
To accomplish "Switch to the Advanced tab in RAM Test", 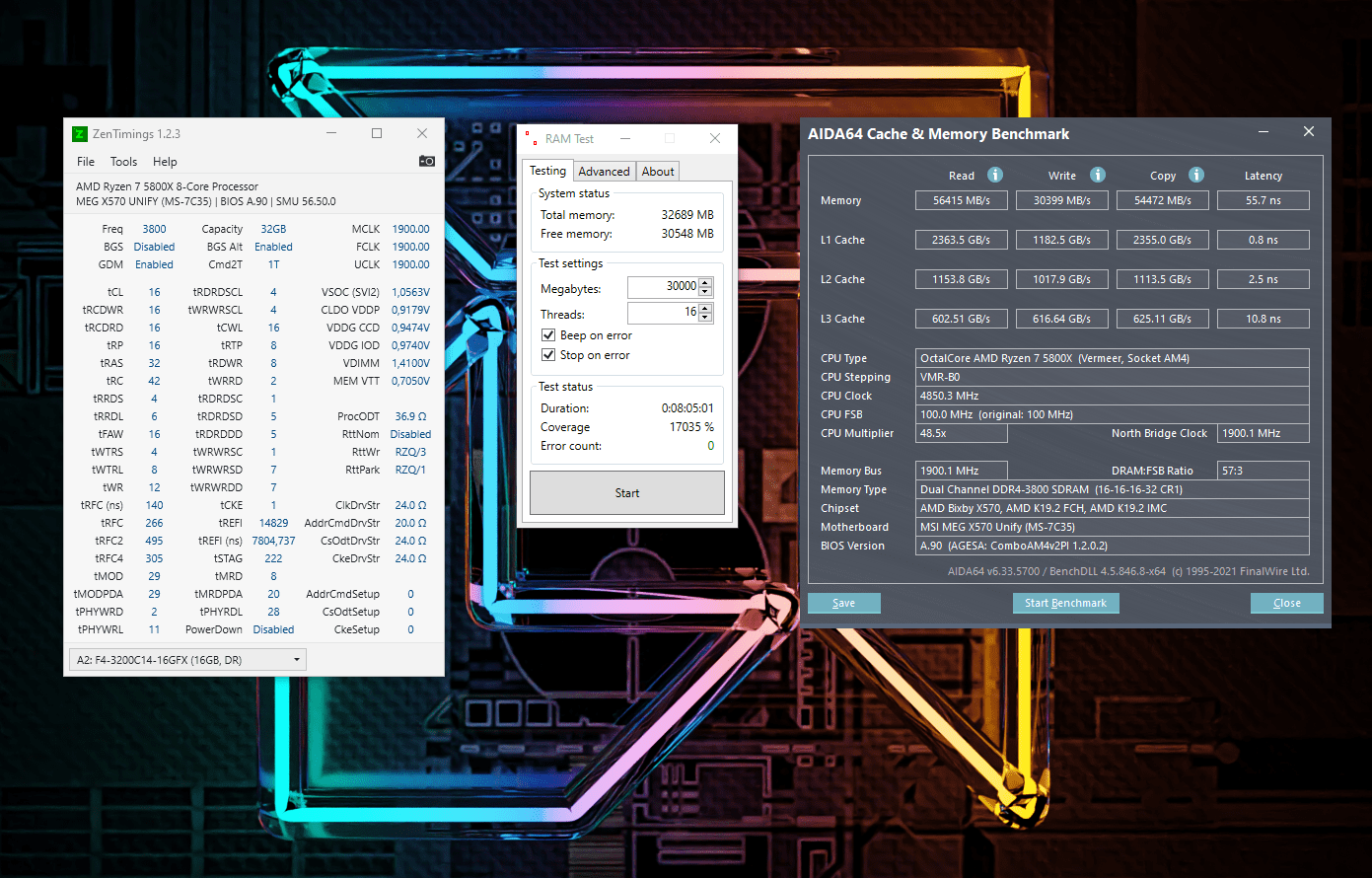I will [604, 172].
